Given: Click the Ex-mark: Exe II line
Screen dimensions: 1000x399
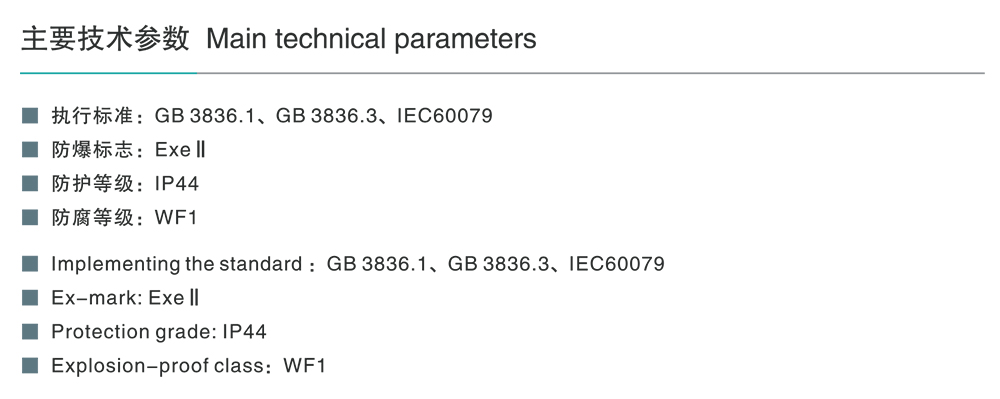Looking at the screenshot, I should point(125,298).
